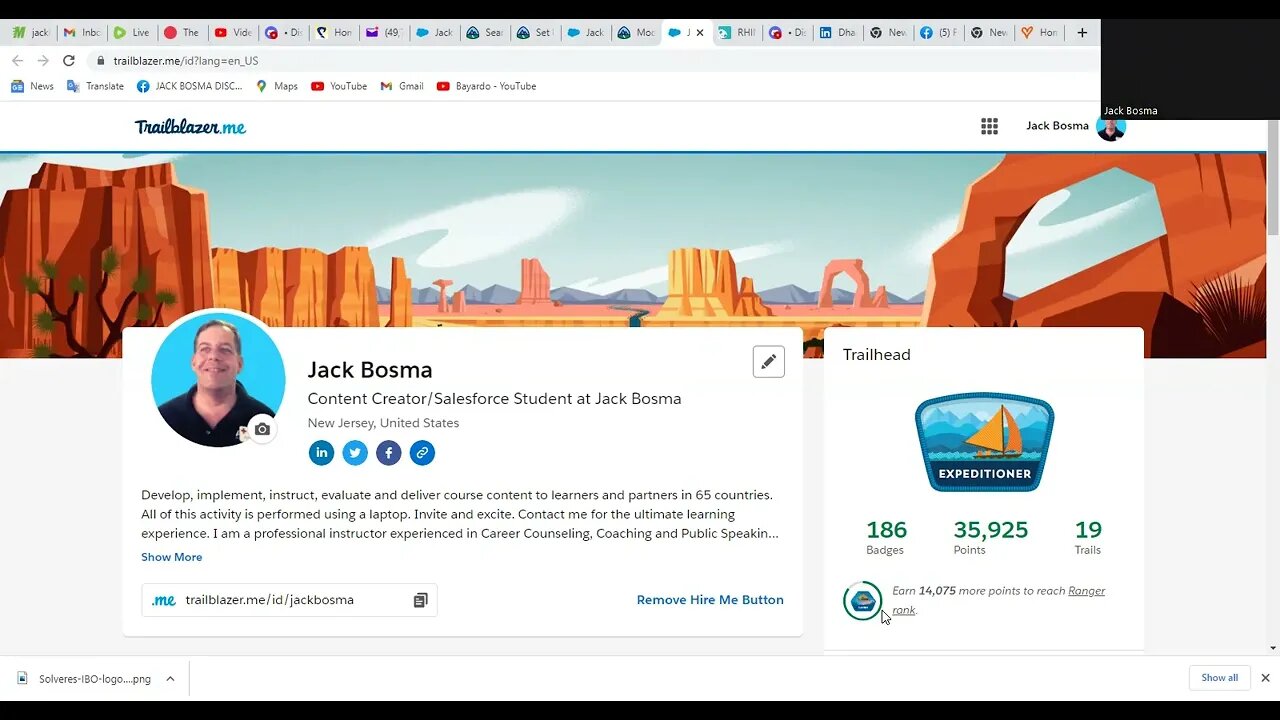Switch to the Moc tab

click(636, 33)
